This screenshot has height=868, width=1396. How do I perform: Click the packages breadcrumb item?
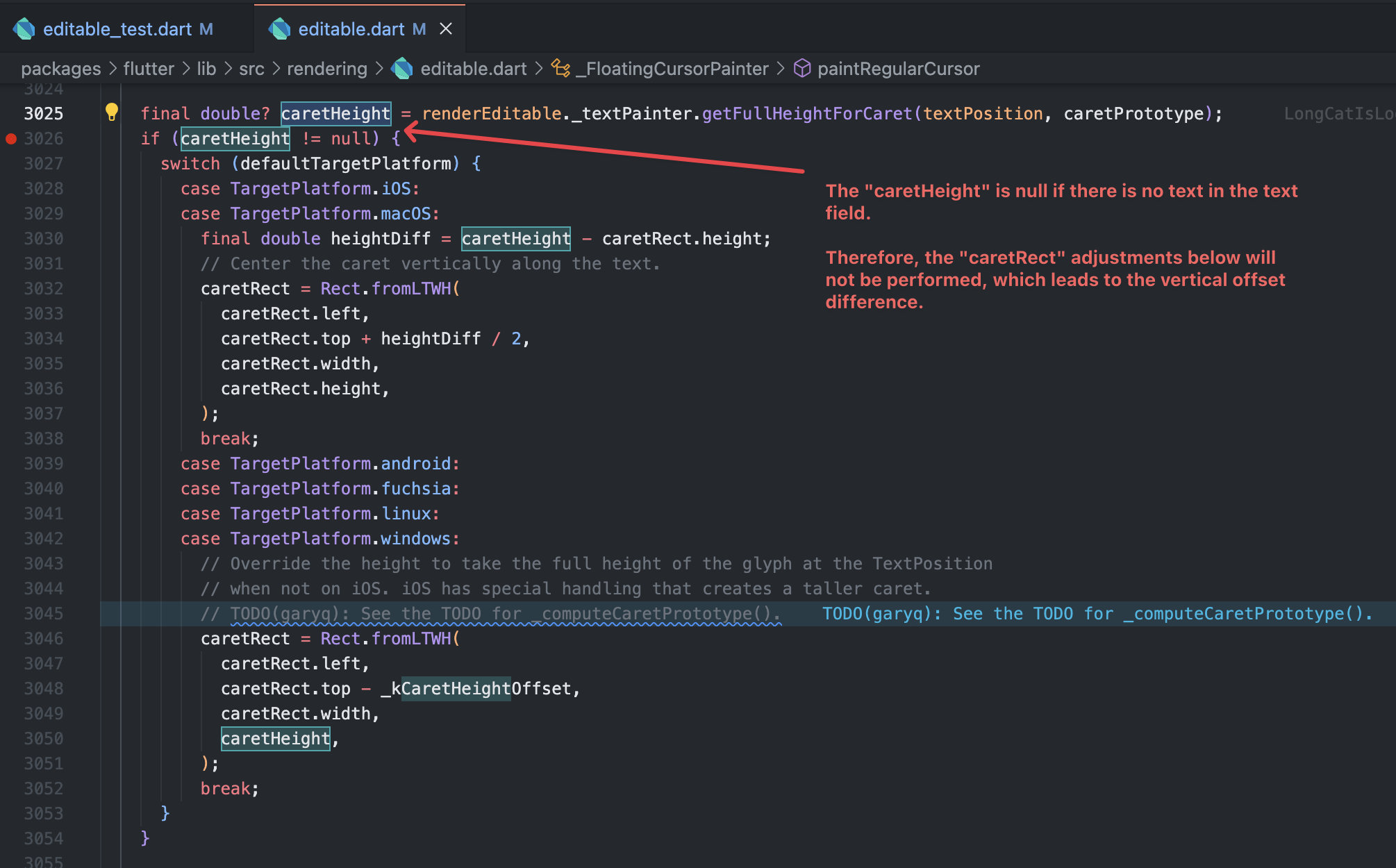[x=61, y=68]
